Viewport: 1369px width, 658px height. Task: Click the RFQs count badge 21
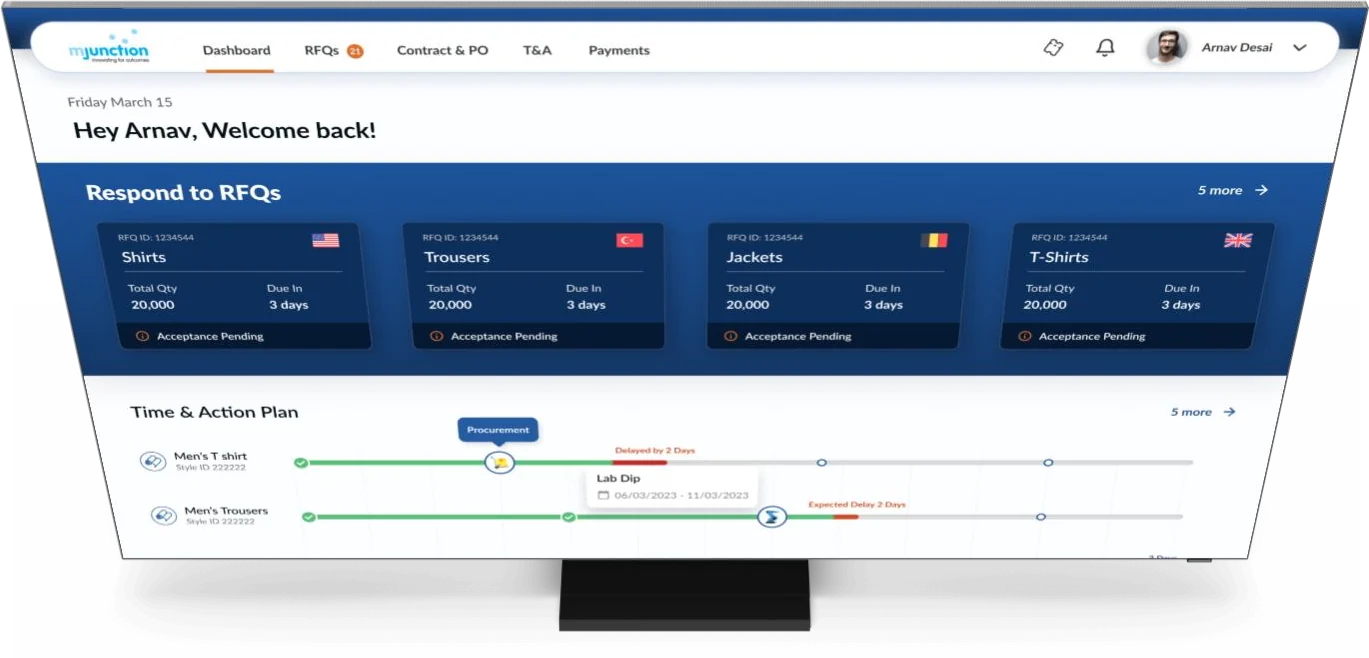coord(355,51)
